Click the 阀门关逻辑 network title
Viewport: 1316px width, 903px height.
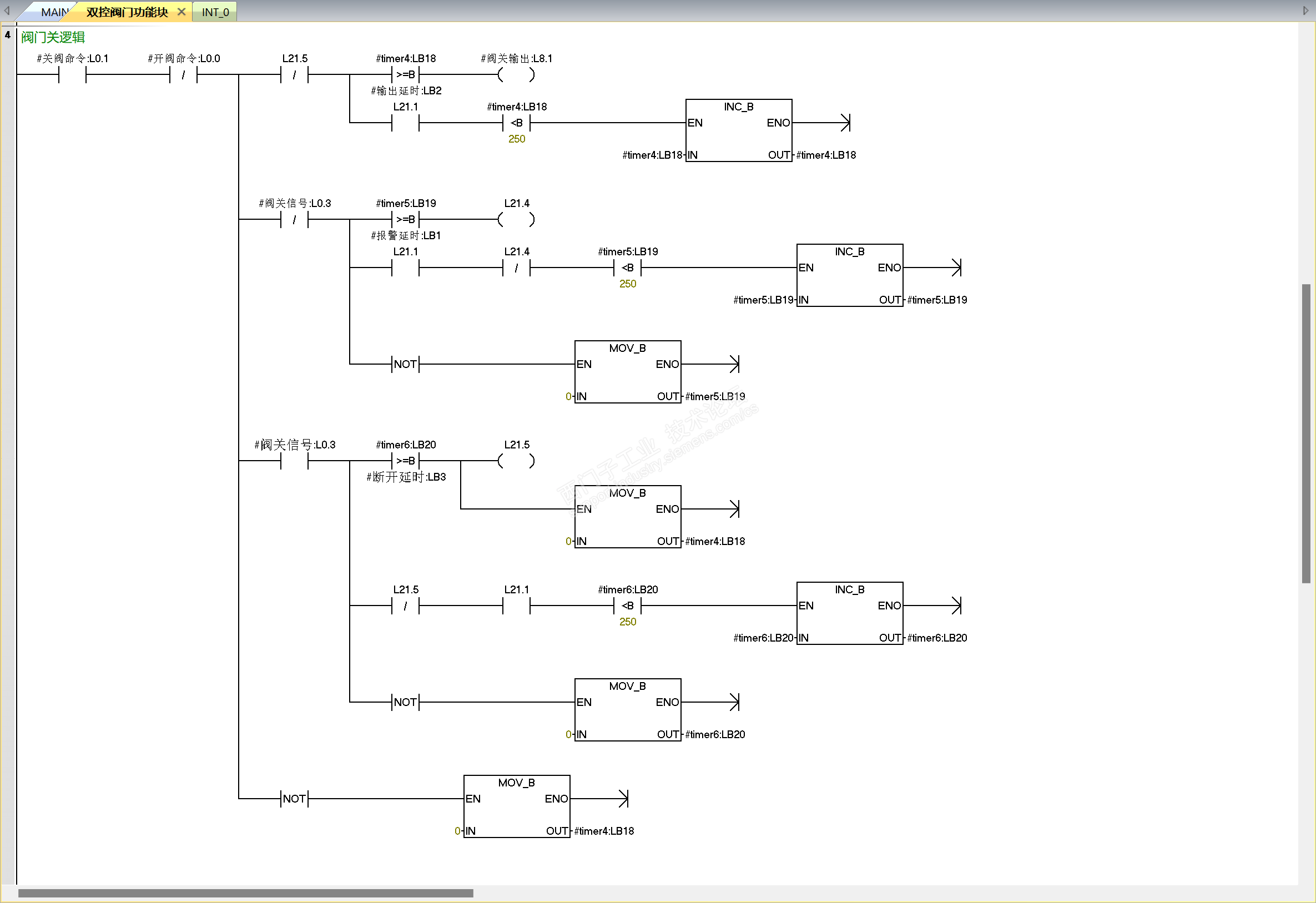(53, 37)
